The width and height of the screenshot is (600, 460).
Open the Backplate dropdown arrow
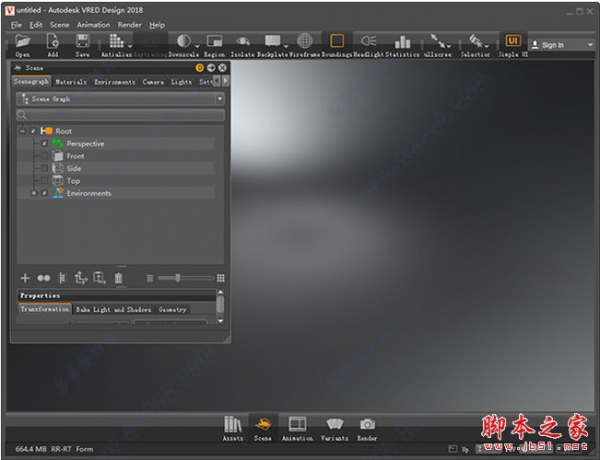[286, 46]
